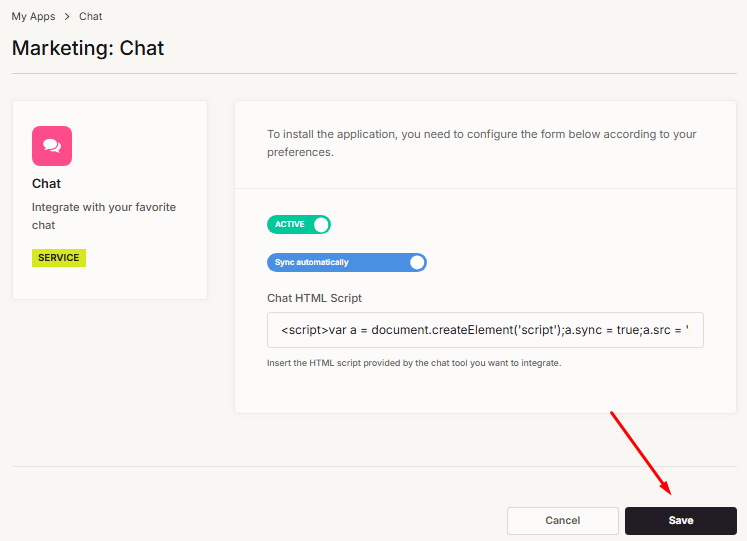Click the pink Chat app icon

point(52,146)
